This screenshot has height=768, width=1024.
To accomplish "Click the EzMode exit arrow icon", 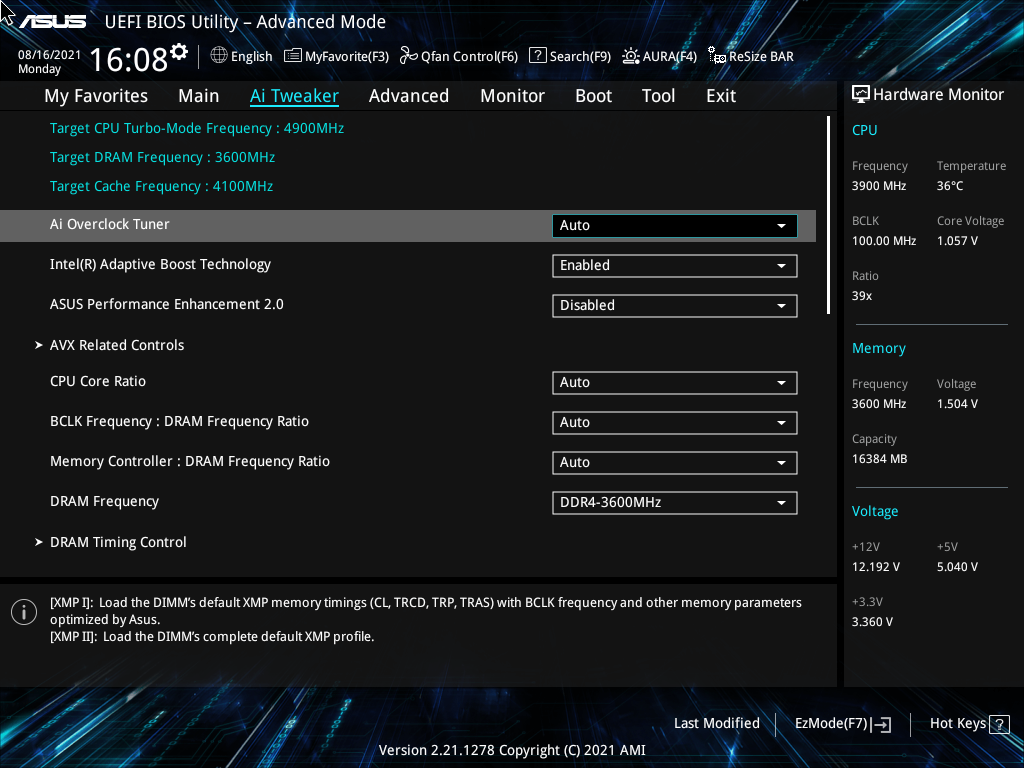I will click(881, 724).
